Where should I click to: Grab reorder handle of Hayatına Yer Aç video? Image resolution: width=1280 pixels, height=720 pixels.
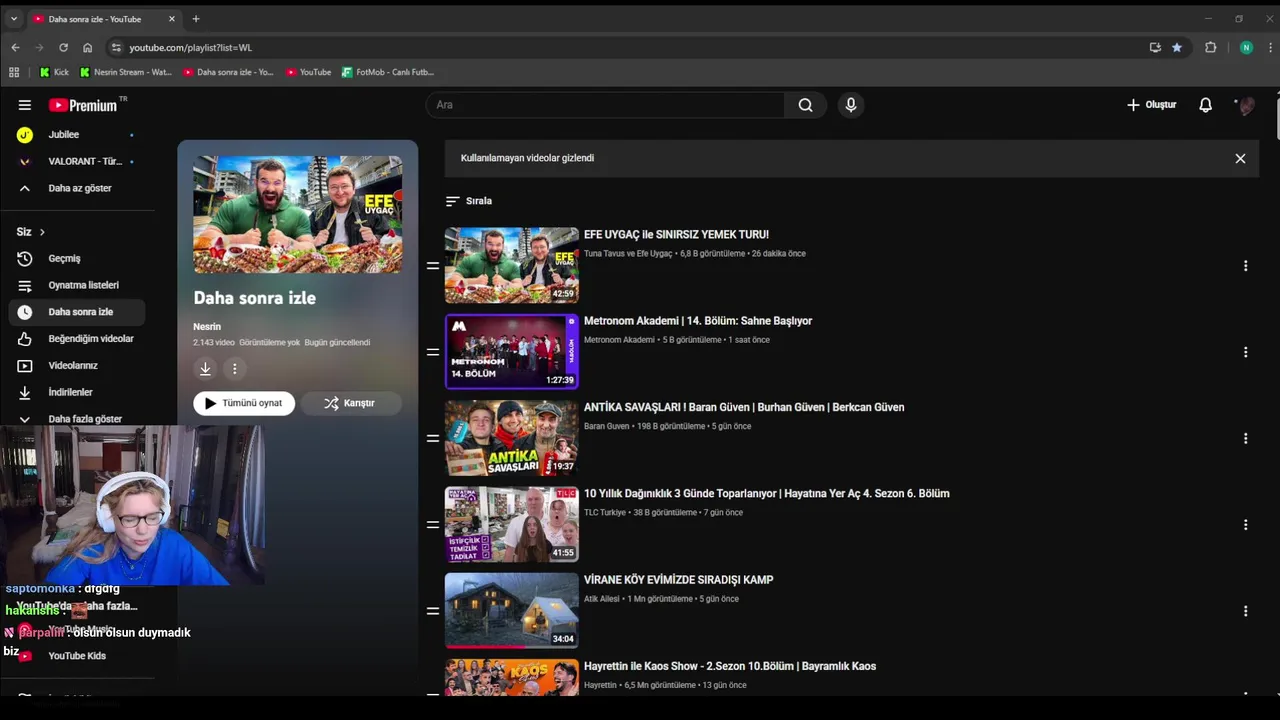pyautogui.click(x=433, y=525)
